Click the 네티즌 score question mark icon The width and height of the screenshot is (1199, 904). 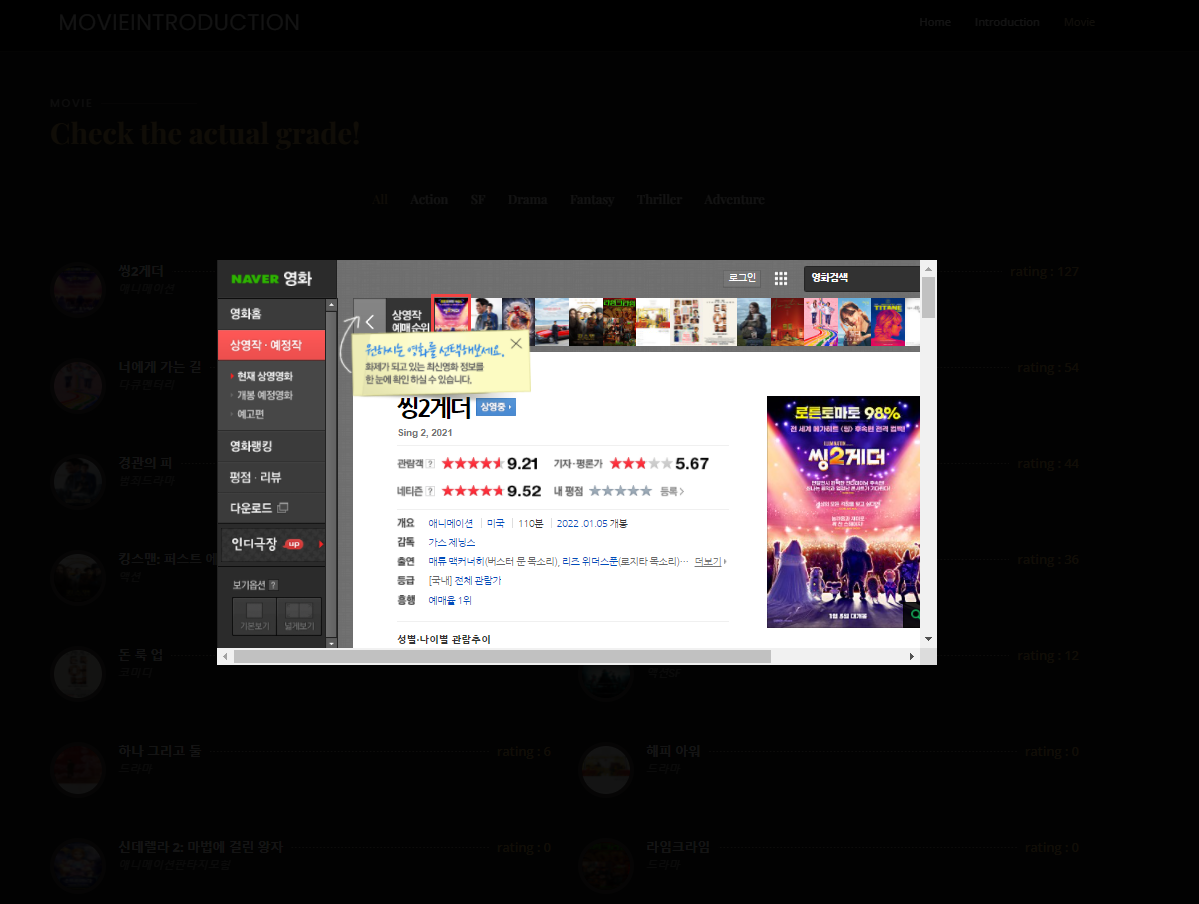(430, 490)
